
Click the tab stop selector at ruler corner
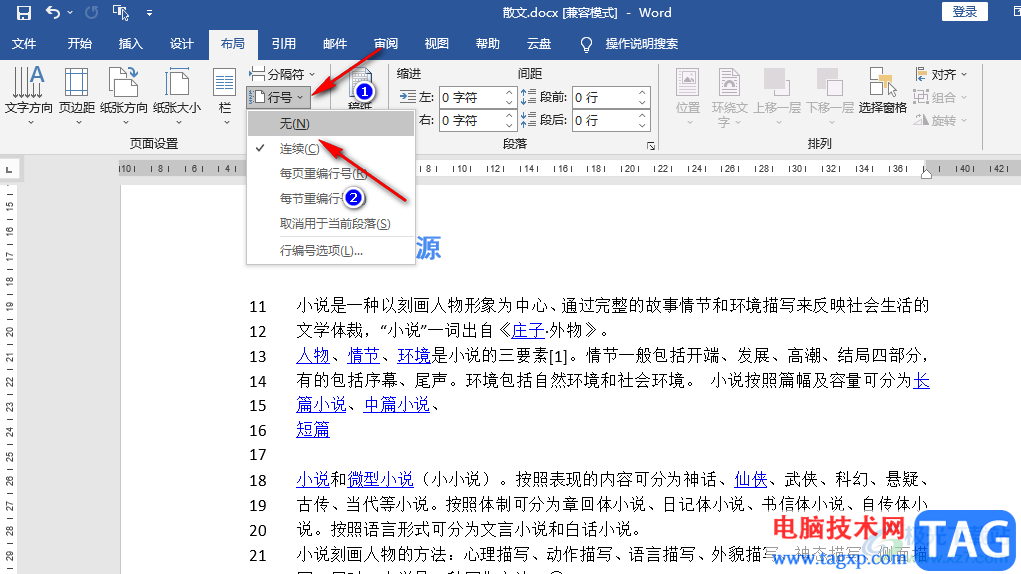click(8, 170)
